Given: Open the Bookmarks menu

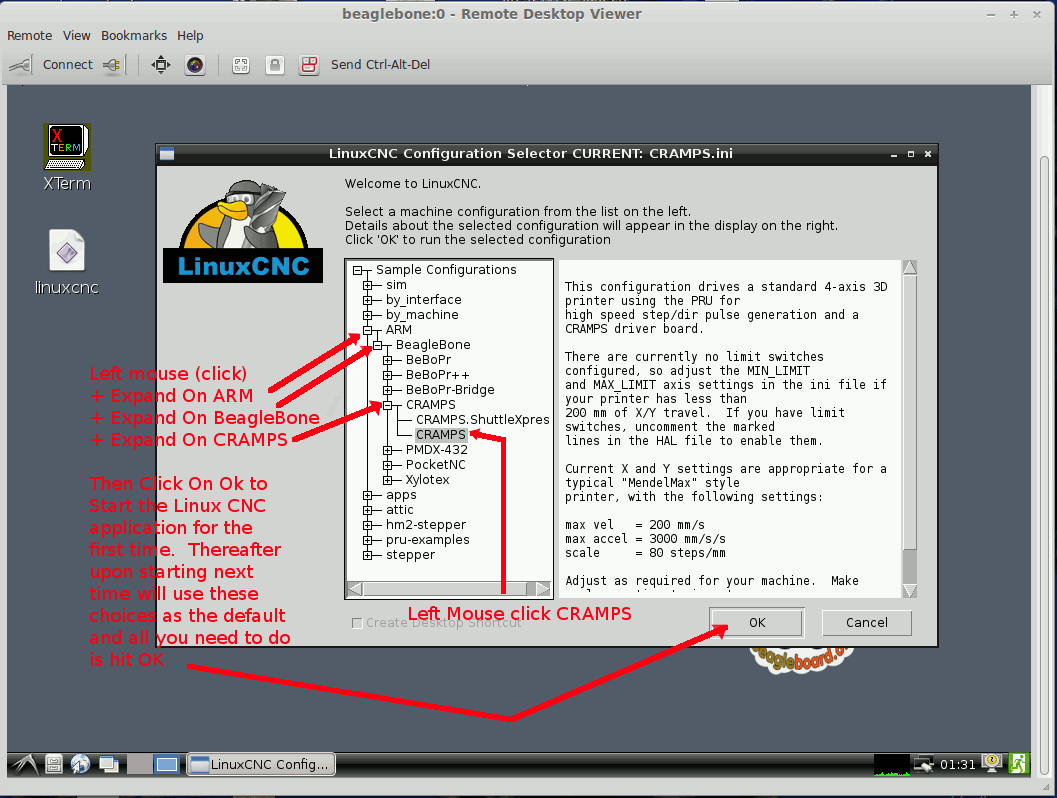Looking at the screenshot, I should [134, 36].
